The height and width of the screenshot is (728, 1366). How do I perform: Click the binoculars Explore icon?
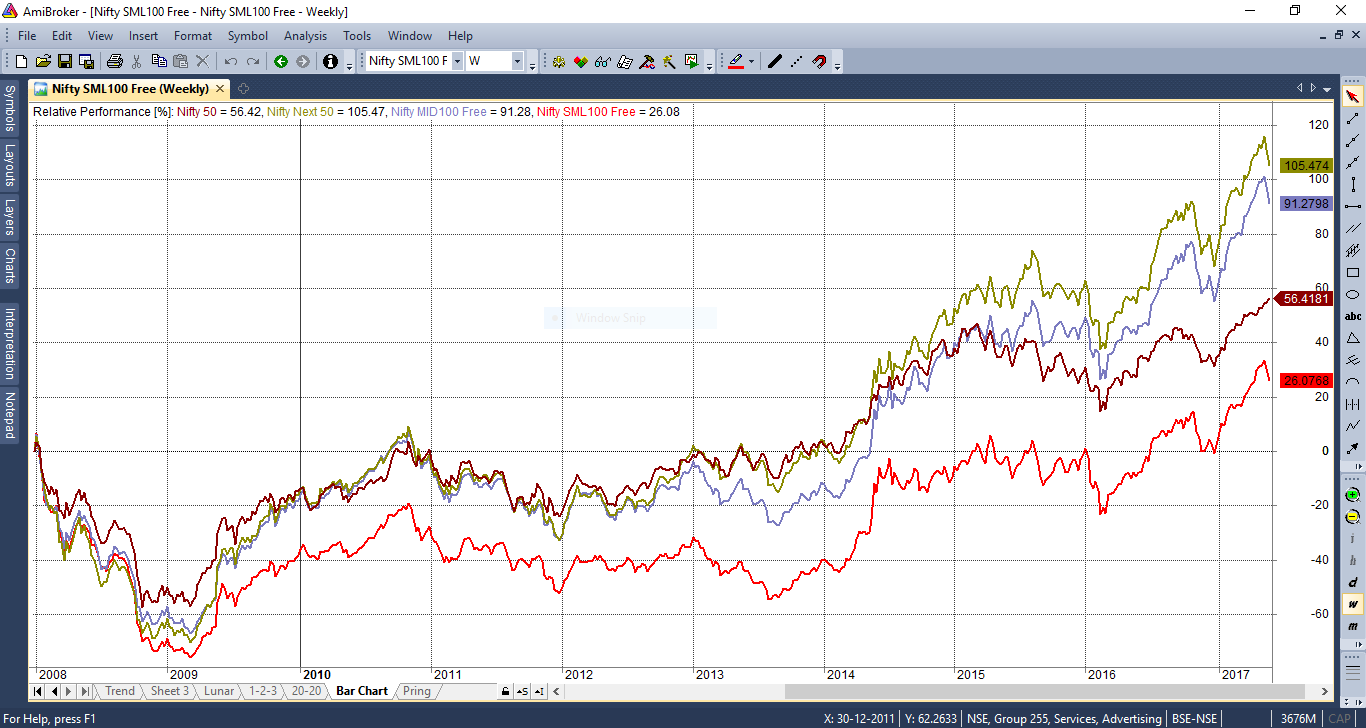[x=602, y=61]
